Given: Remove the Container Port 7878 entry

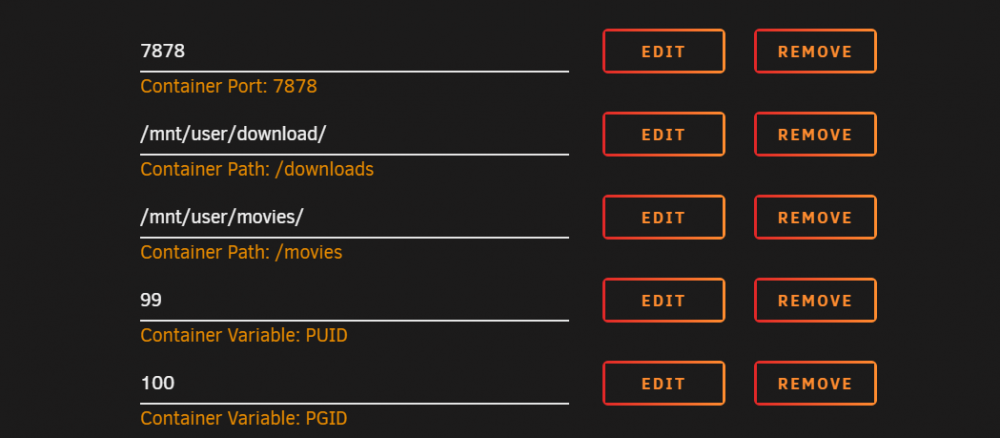Looking at the screenshot, I should (815, 51).
